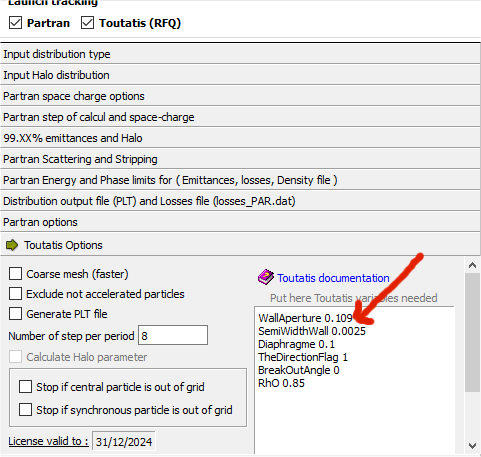Open Partran Energy and Phase limits section
Image resolution: width=481 pixels, height=457 pixels.
pos(240,180)
